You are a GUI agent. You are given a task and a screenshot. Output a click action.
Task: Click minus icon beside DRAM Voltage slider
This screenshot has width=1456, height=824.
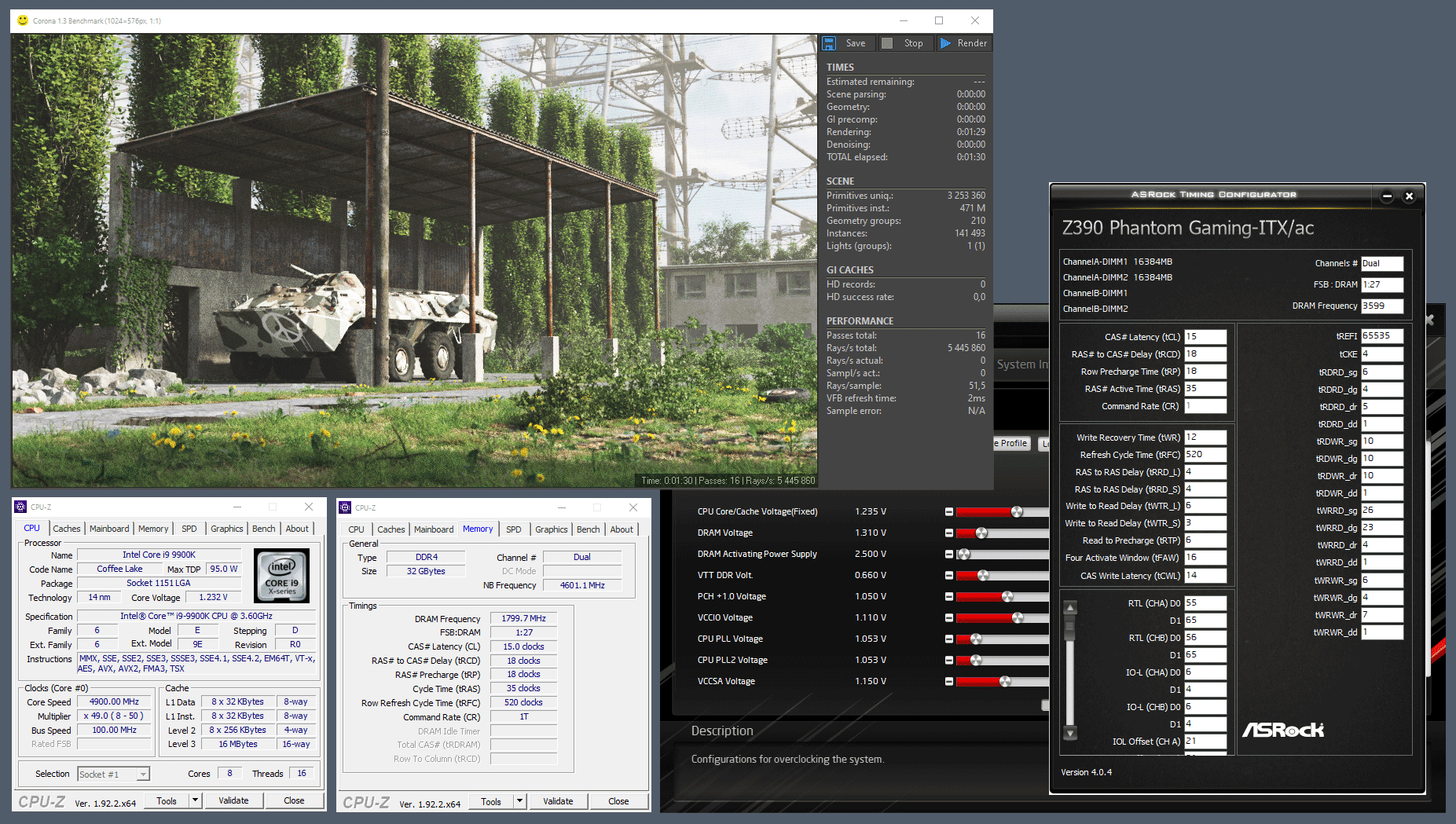tap(948, 533)
